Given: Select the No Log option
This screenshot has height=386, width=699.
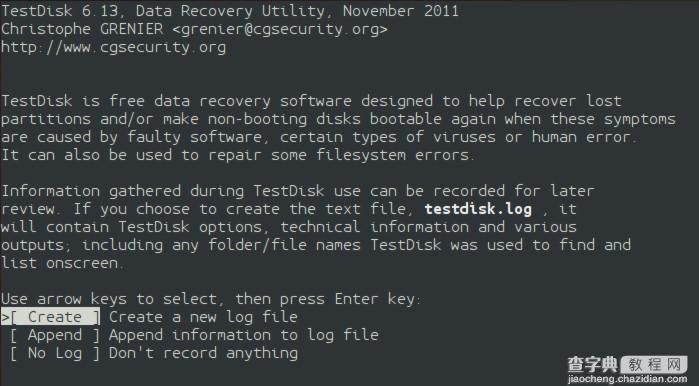Looking at the screenshot, I should tap(55, 353).
